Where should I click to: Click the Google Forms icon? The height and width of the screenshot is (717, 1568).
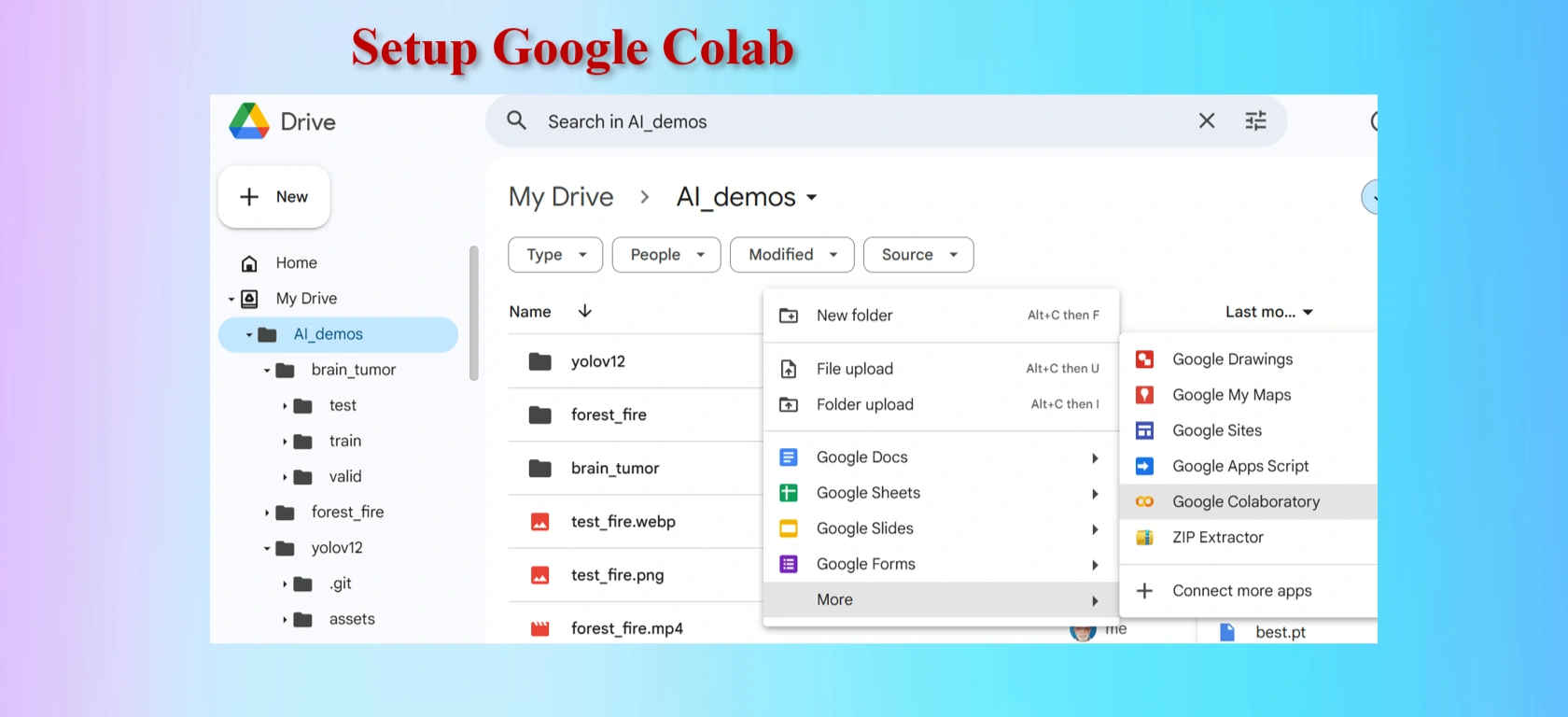coord(789,564)
